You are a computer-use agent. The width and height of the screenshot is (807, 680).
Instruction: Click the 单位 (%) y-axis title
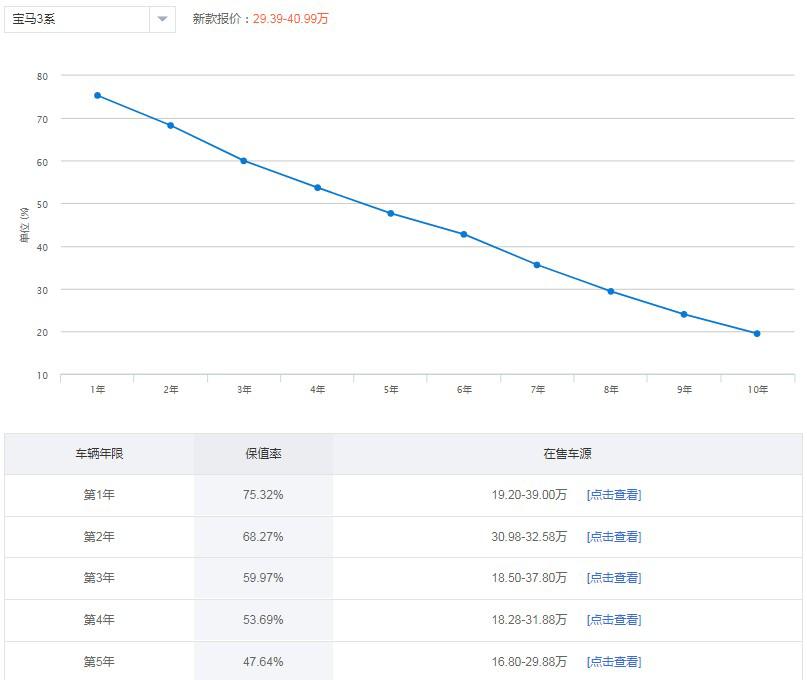[24, 225]
